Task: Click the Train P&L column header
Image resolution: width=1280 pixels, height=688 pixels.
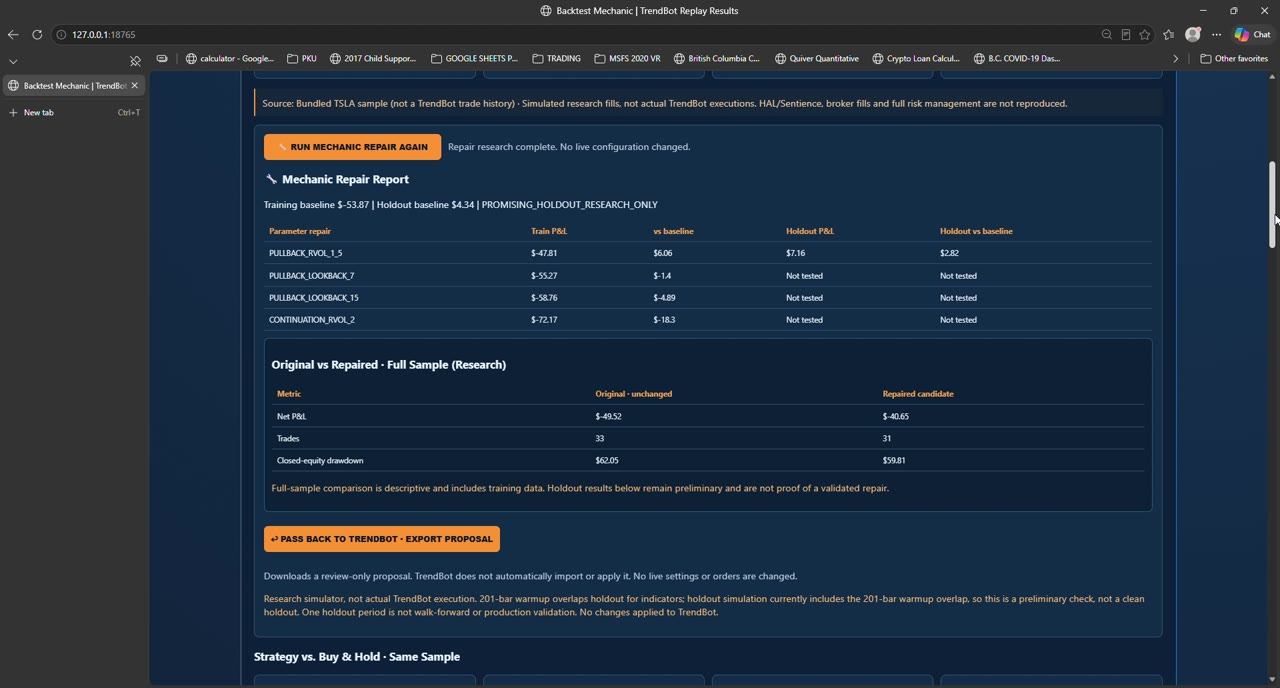Action: [x=549, y=231]
